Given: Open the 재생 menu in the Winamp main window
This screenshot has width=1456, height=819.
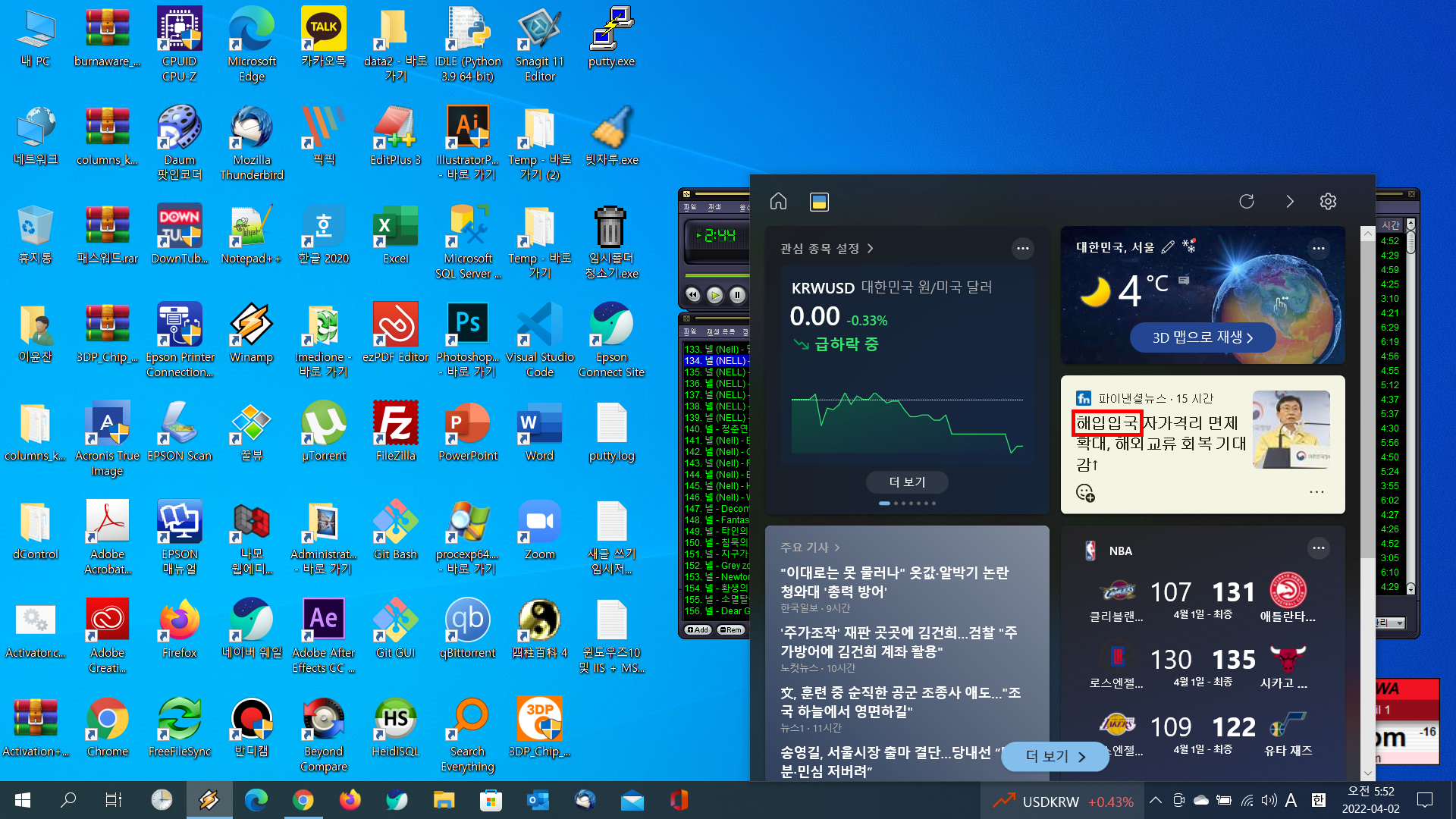Looking at the screenshot, I should click(714, 207).
